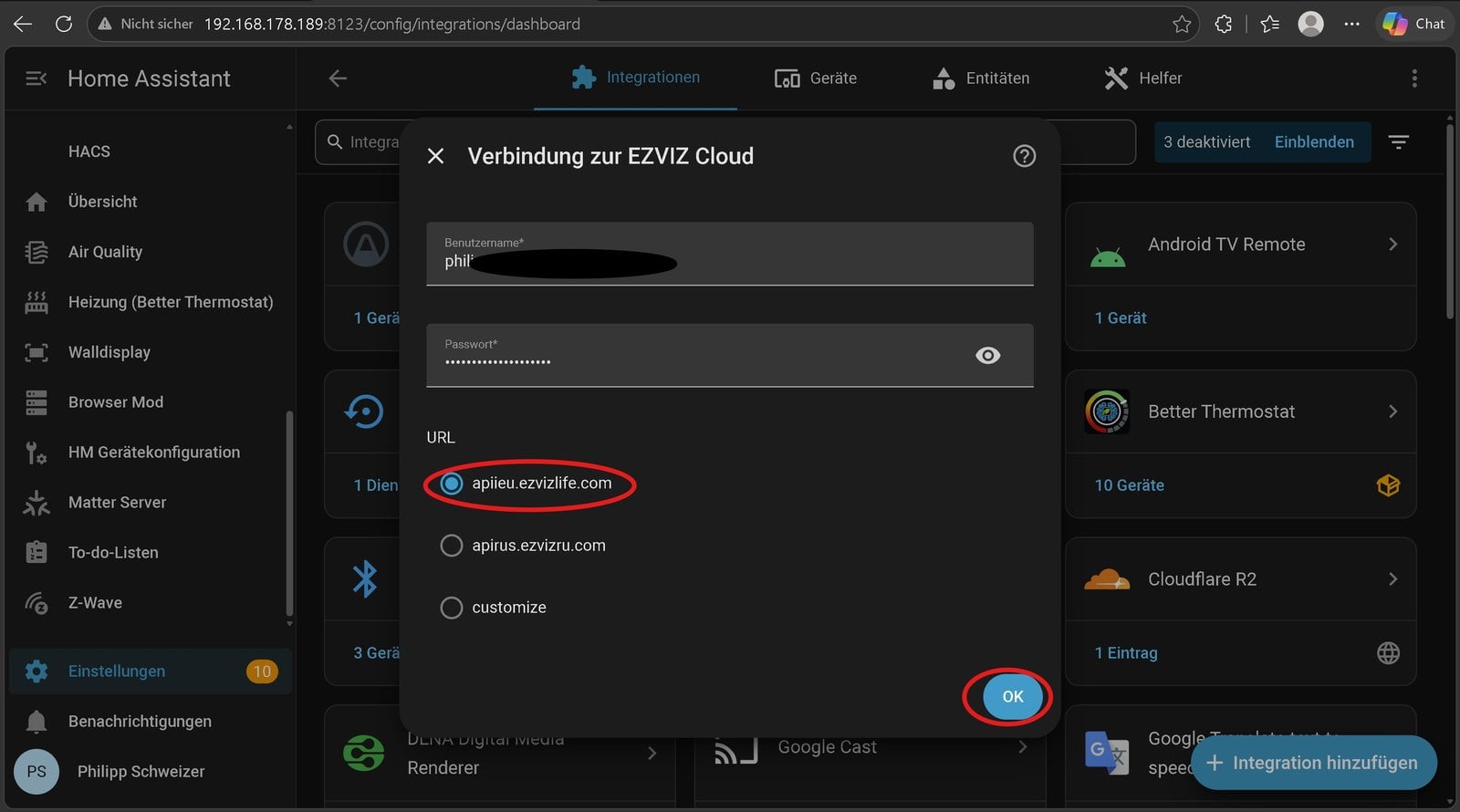
Task: Open the Z-Wave sidebar icon
Action: click(36, 603)
